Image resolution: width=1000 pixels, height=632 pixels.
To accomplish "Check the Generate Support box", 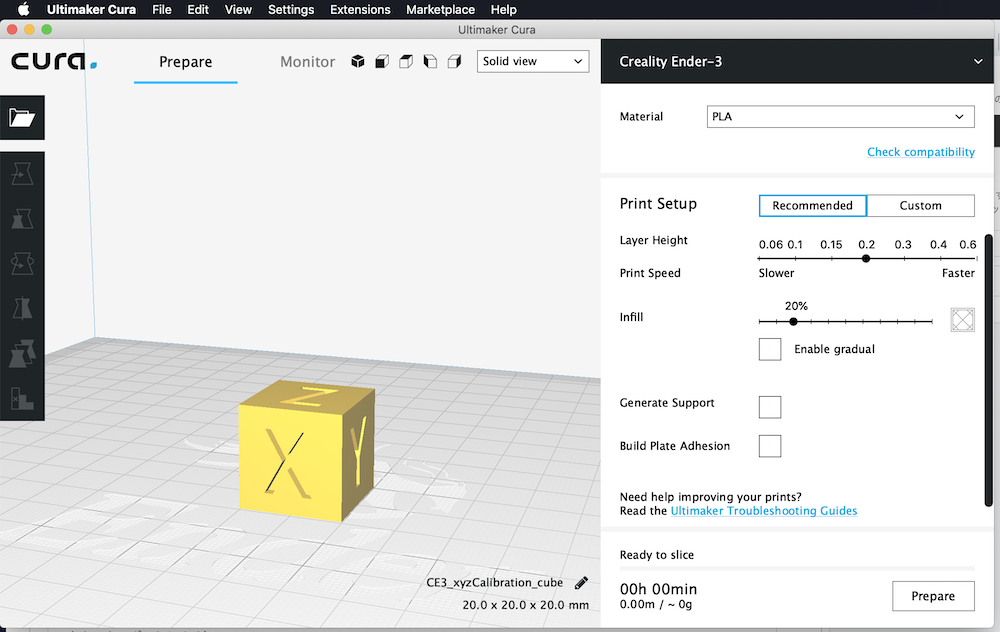I will (x=770, y=407).
